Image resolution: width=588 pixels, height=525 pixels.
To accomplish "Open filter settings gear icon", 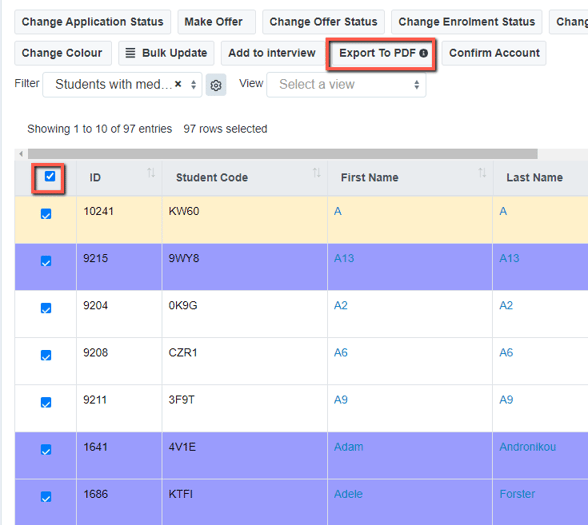I will click(216, 85).
